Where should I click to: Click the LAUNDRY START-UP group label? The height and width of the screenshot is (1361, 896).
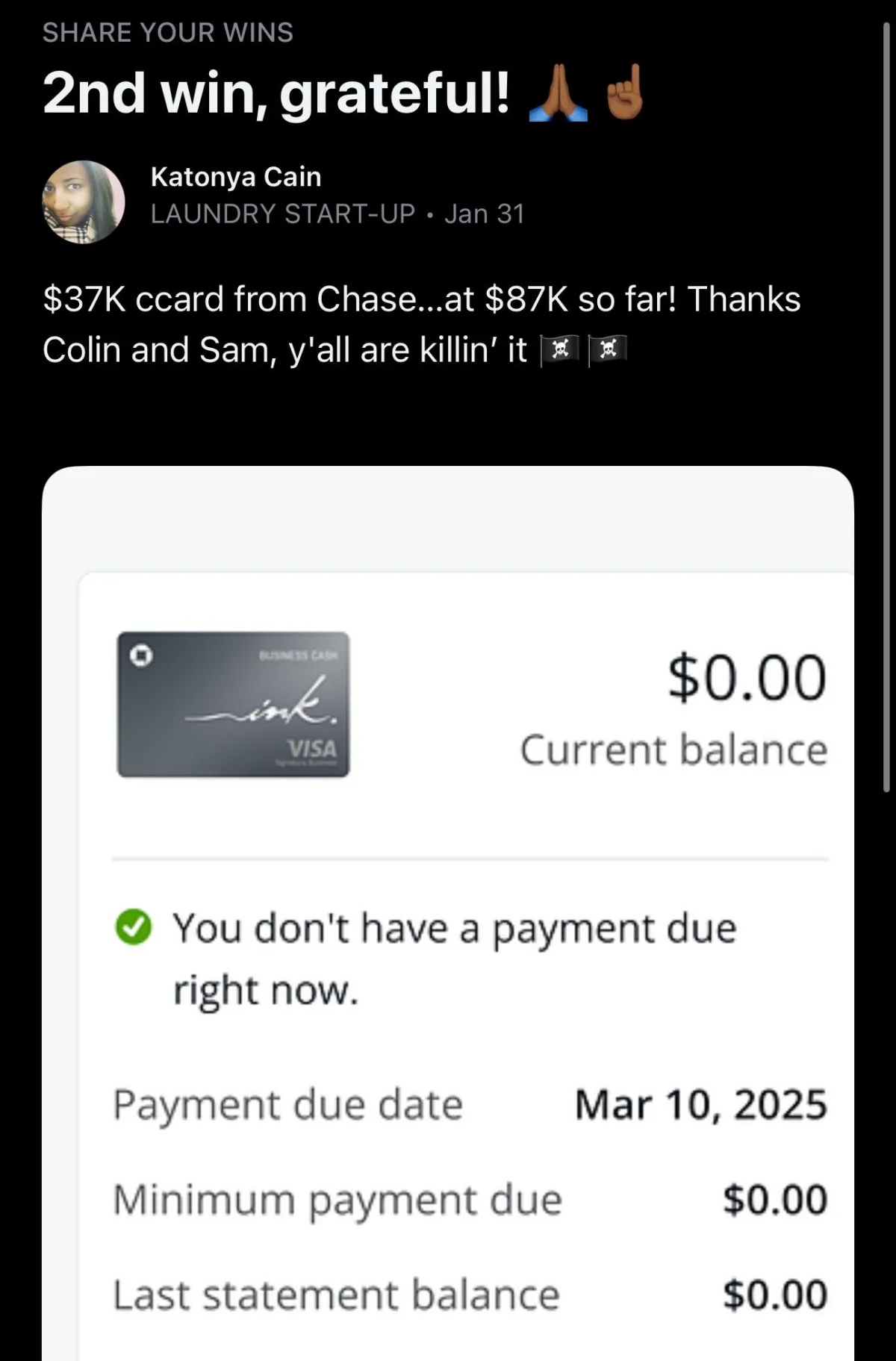pyautogui.click(x=282, y=214)
